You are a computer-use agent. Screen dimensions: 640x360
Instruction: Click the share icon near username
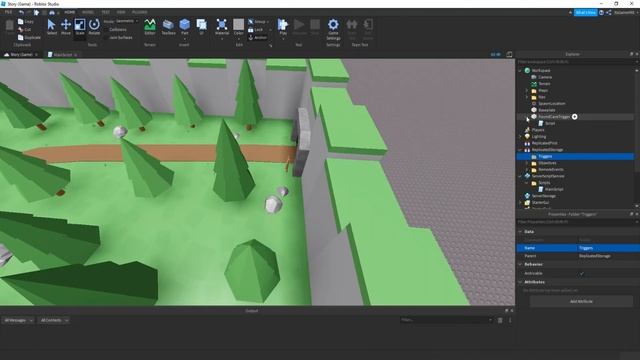point(609,13)
